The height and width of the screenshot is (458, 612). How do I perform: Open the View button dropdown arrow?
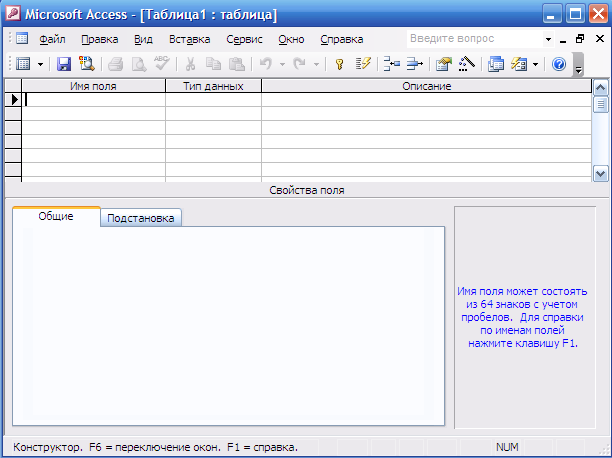pyautogui.click(x=40, y=64)
